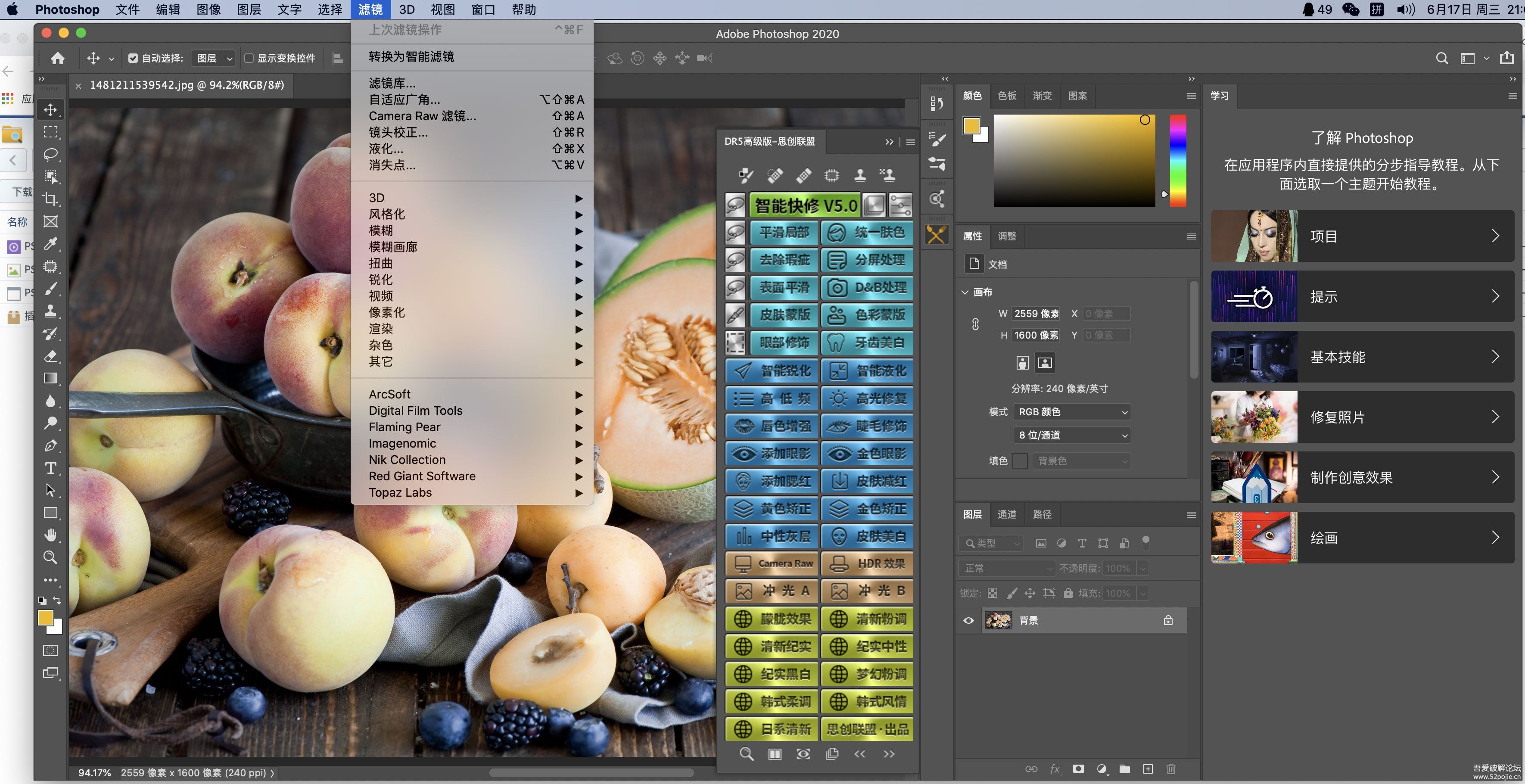Open the RGB 颜色 mode dropdown
The height and width of the screenshot is (784, 1525).
coord(1071,411)
